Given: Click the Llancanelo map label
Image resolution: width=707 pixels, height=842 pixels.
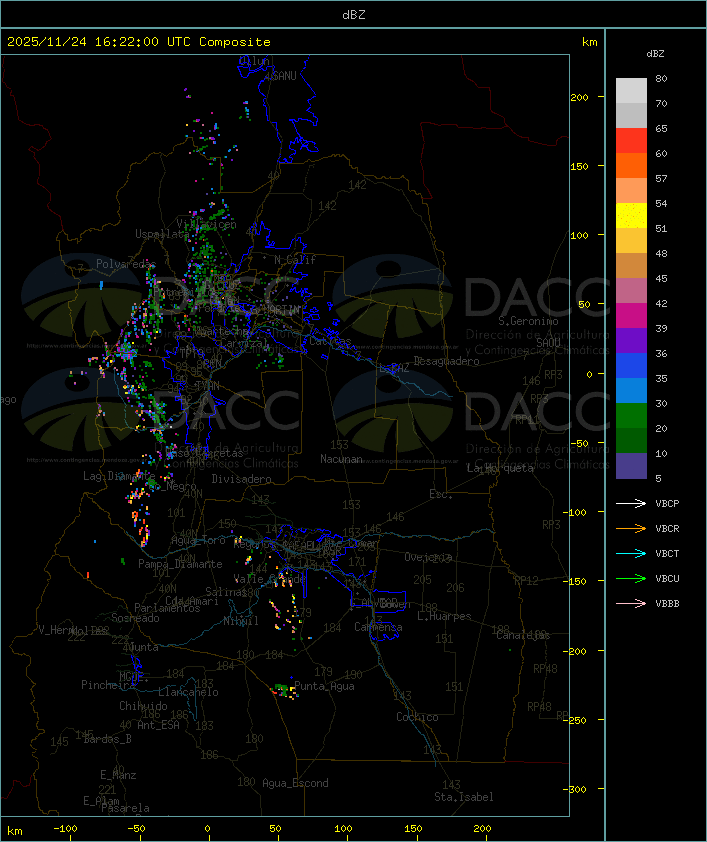Looking at the screenshot, I should 188,692.
